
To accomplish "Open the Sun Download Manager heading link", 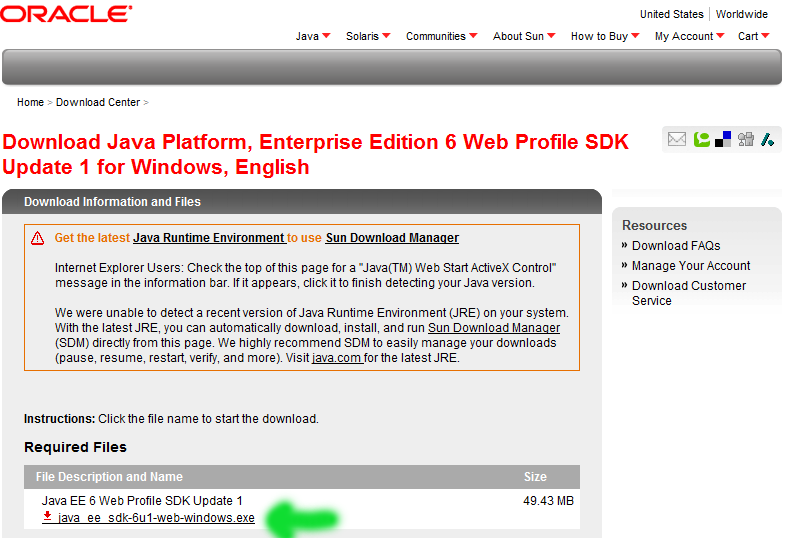I will [x=392, y=238].
